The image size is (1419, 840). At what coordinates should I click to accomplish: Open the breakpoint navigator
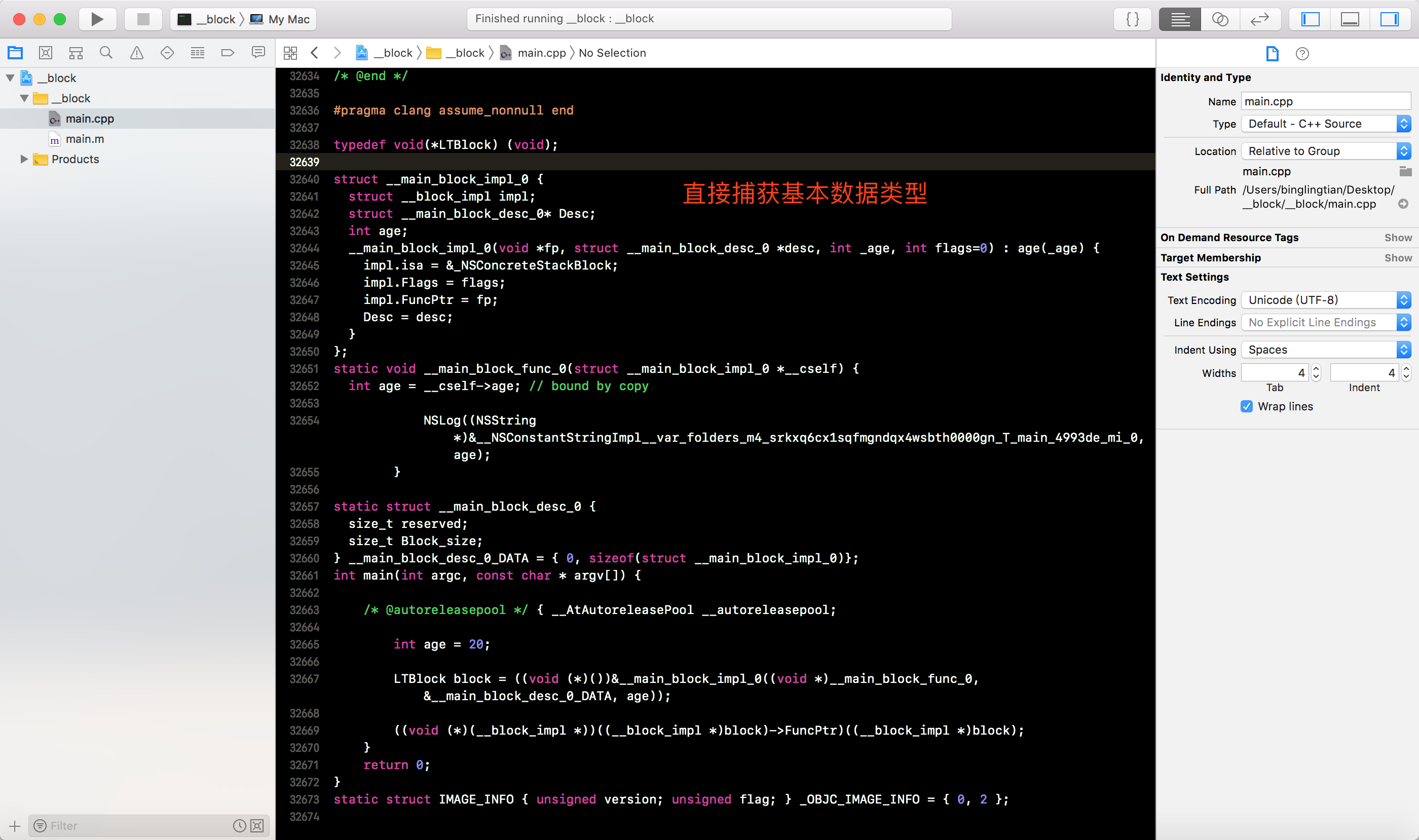point(228,53)
